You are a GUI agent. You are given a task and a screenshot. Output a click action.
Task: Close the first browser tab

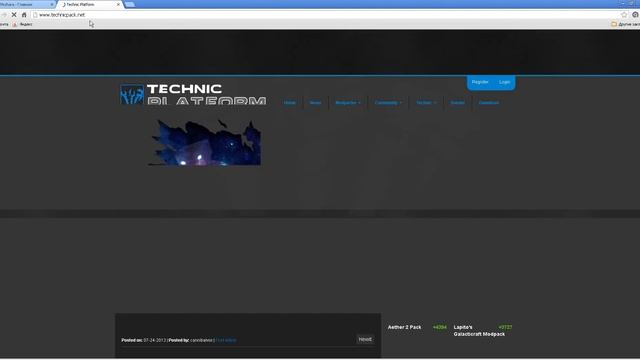(x=52, y=4)
